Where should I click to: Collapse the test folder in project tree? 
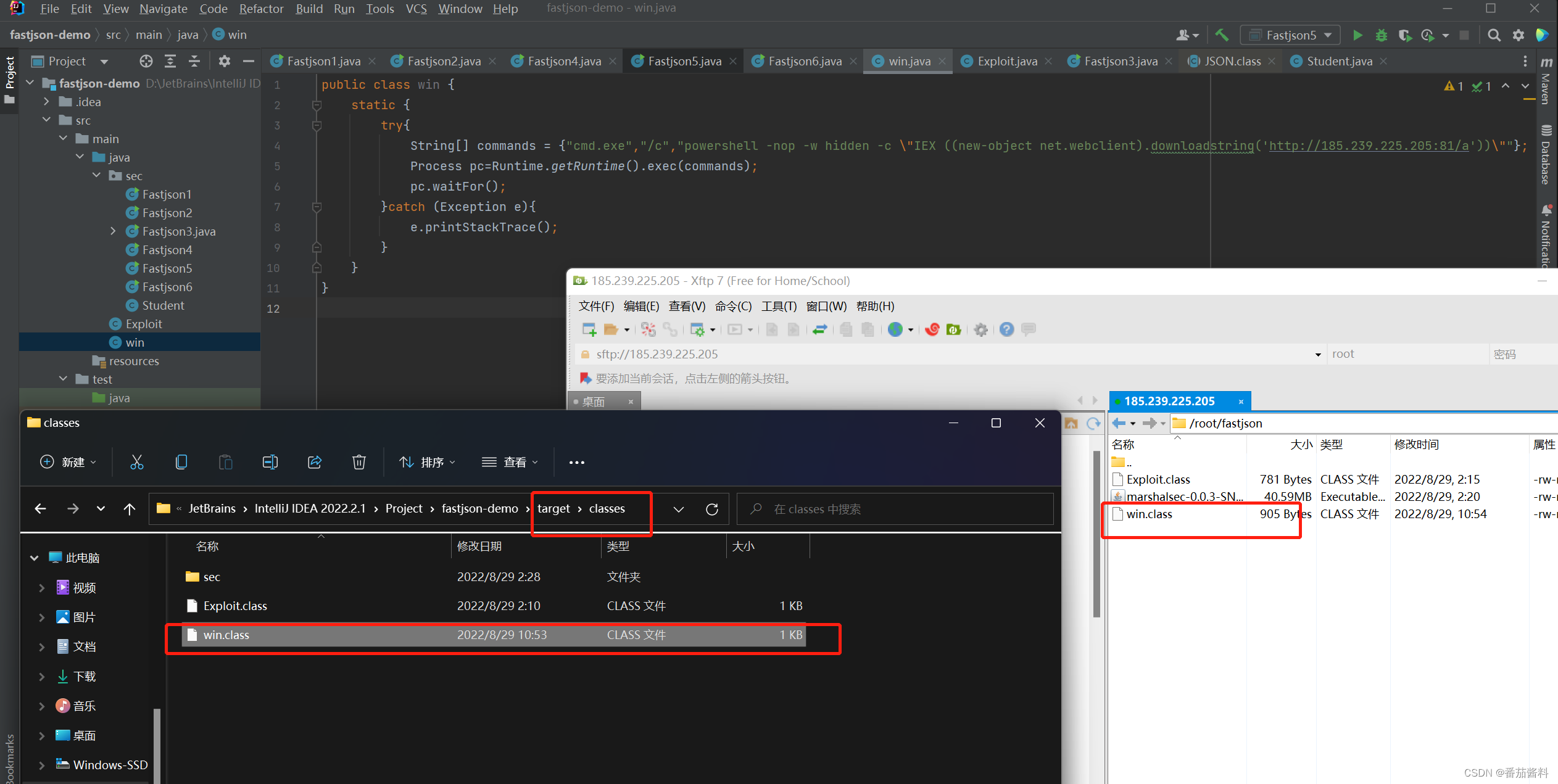pos(63,379)
